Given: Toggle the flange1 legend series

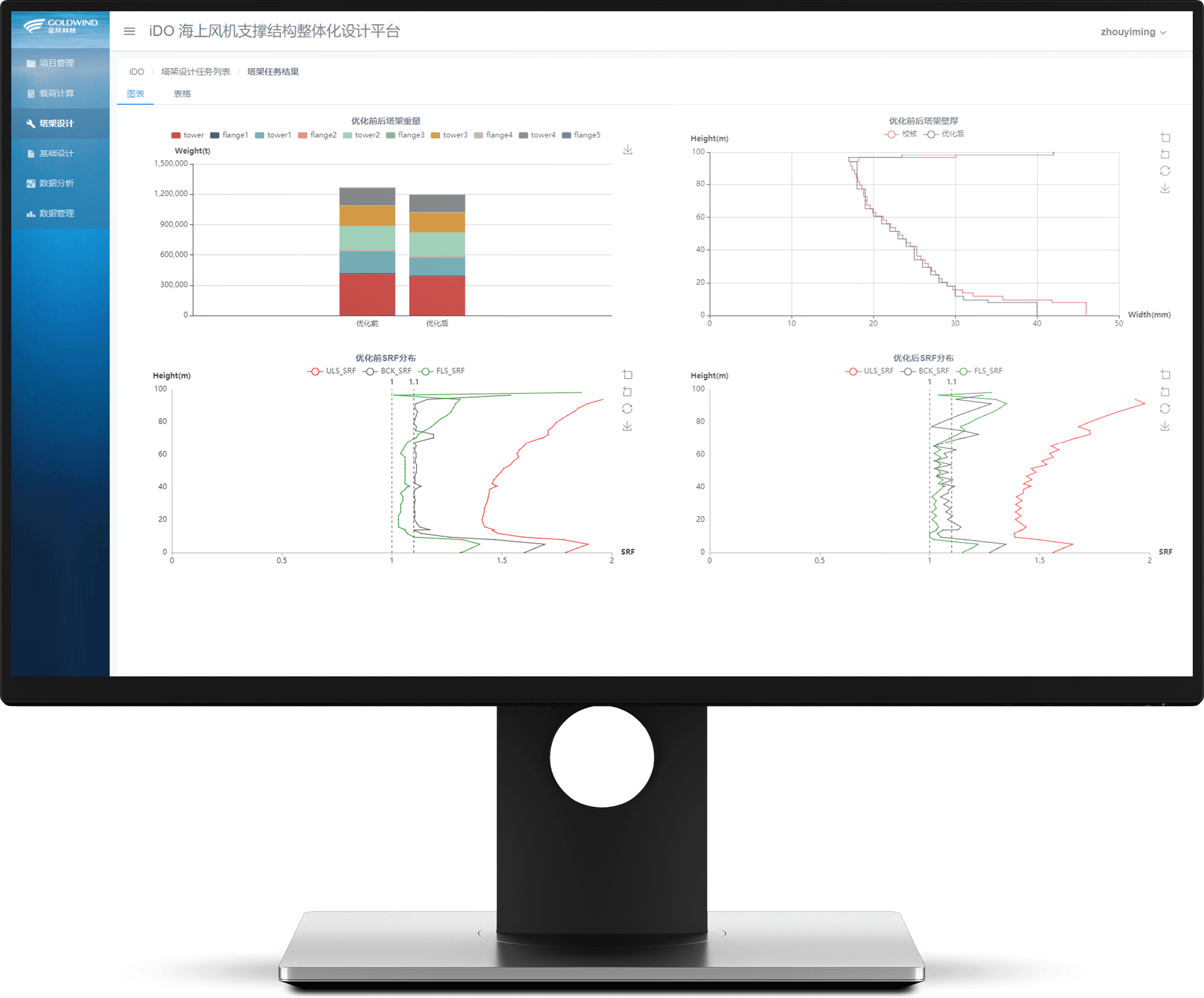Looking at the screenshot, I should [x=229, y=135].
